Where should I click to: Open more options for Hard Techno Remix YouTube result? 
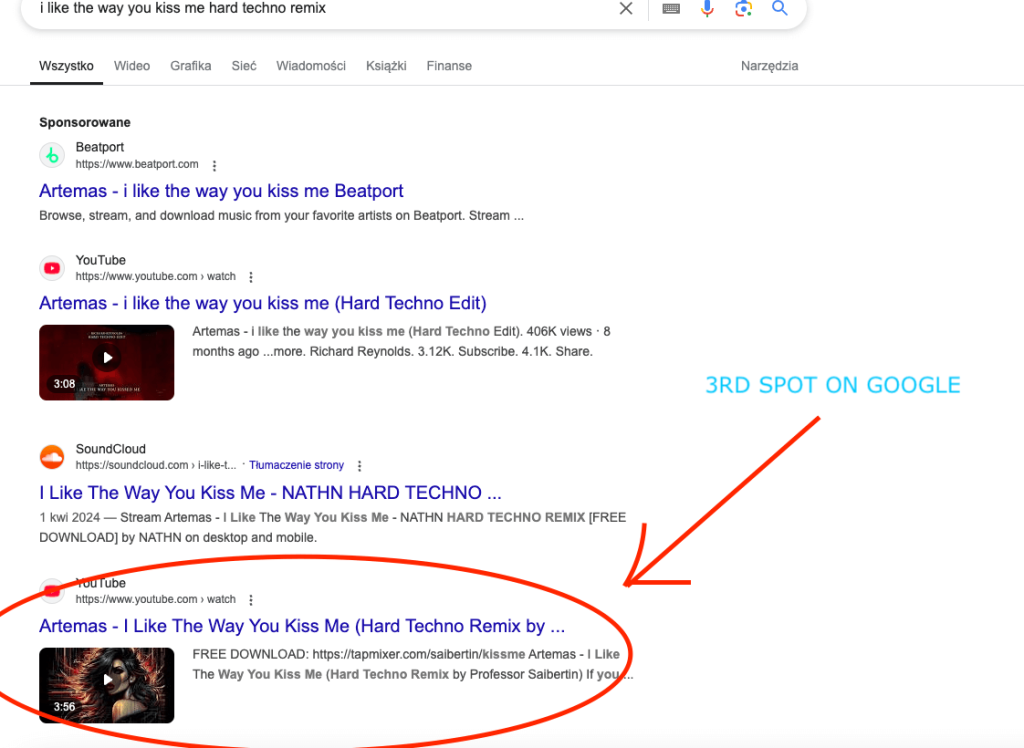point(251,600)
